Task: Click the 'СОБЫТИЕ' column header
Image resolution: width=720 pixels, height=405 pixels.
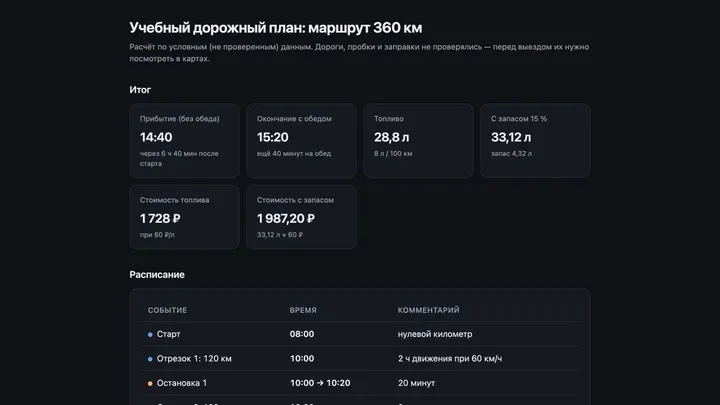Action: 167,310
